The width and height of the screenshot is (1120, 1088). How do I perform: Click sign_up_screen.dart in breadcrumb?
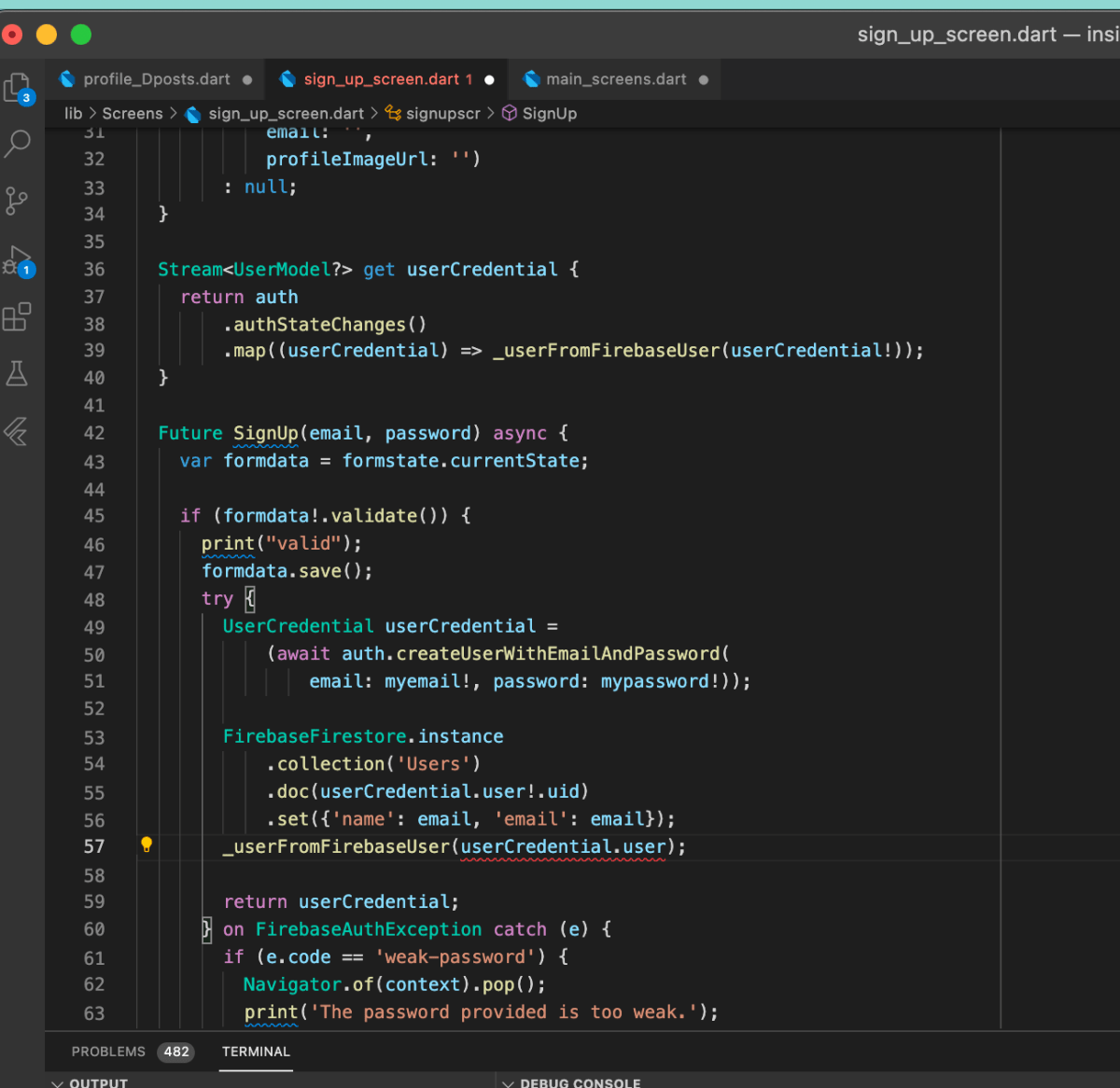[x=286, y=113]
